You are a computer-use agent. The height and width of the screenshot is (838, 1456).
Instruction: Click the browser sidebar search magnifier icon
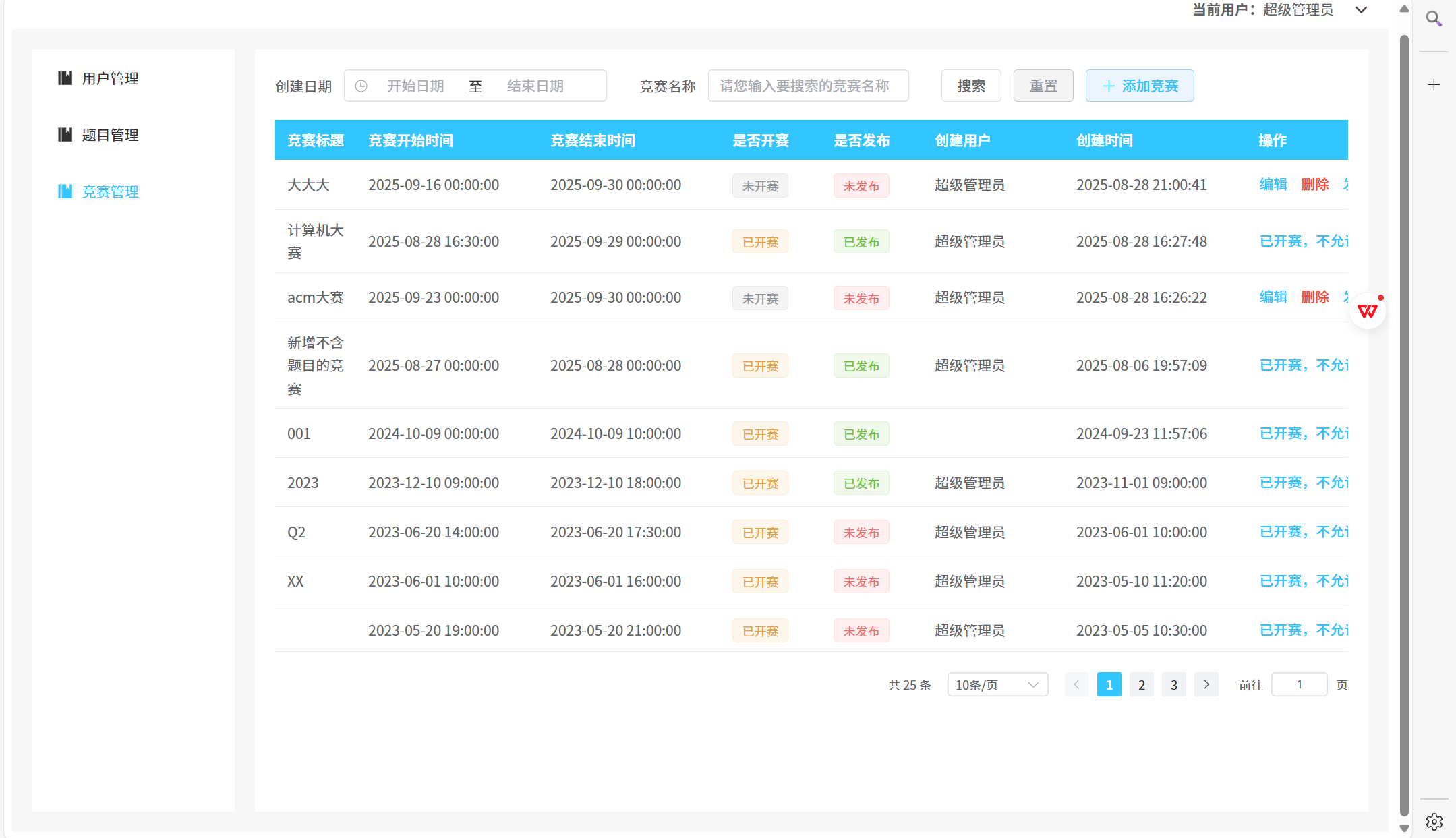tap(1434, 19)
